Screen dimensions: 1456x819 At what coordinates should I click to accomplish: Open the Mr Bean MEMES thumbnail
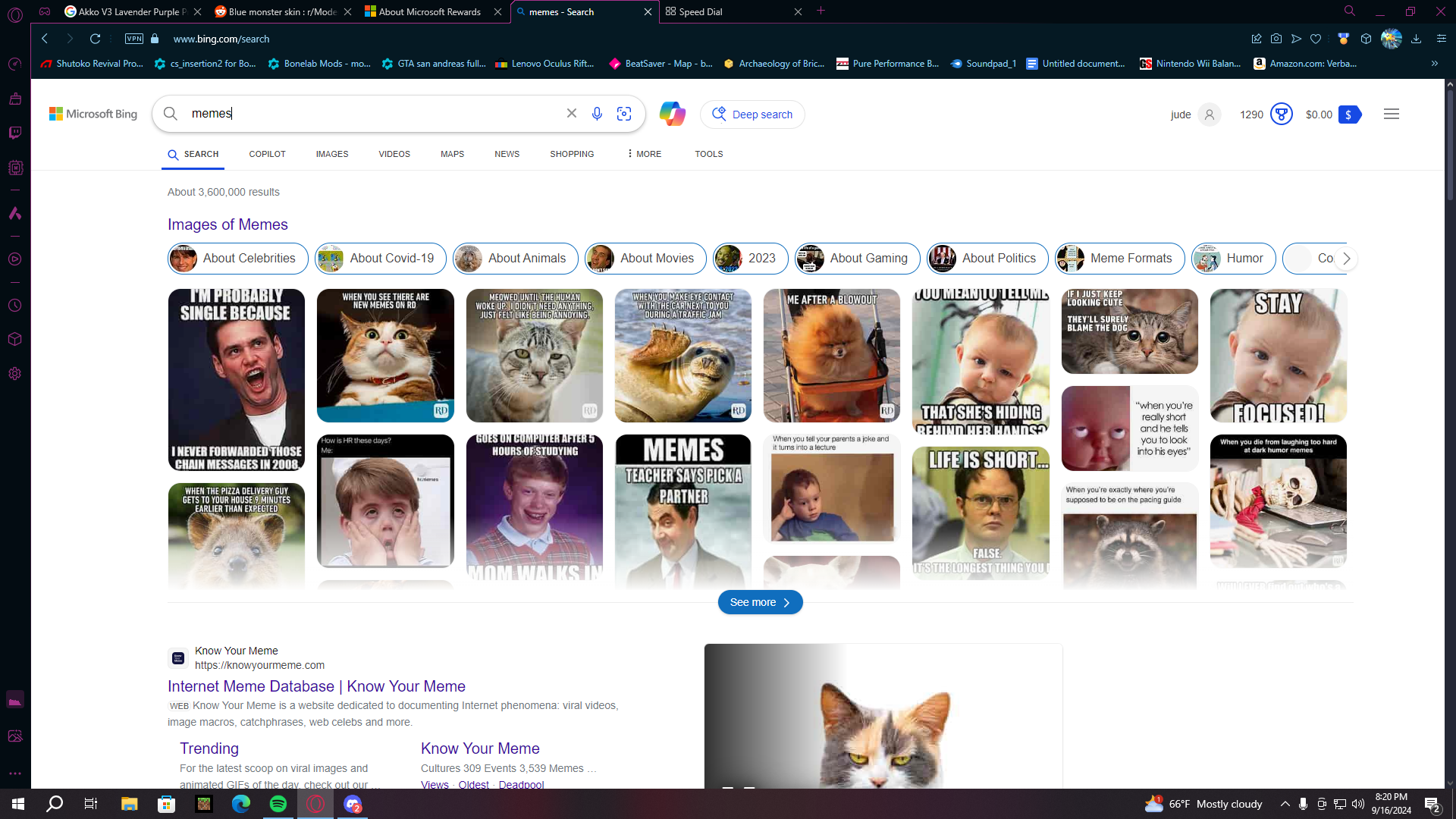point(683,512)
